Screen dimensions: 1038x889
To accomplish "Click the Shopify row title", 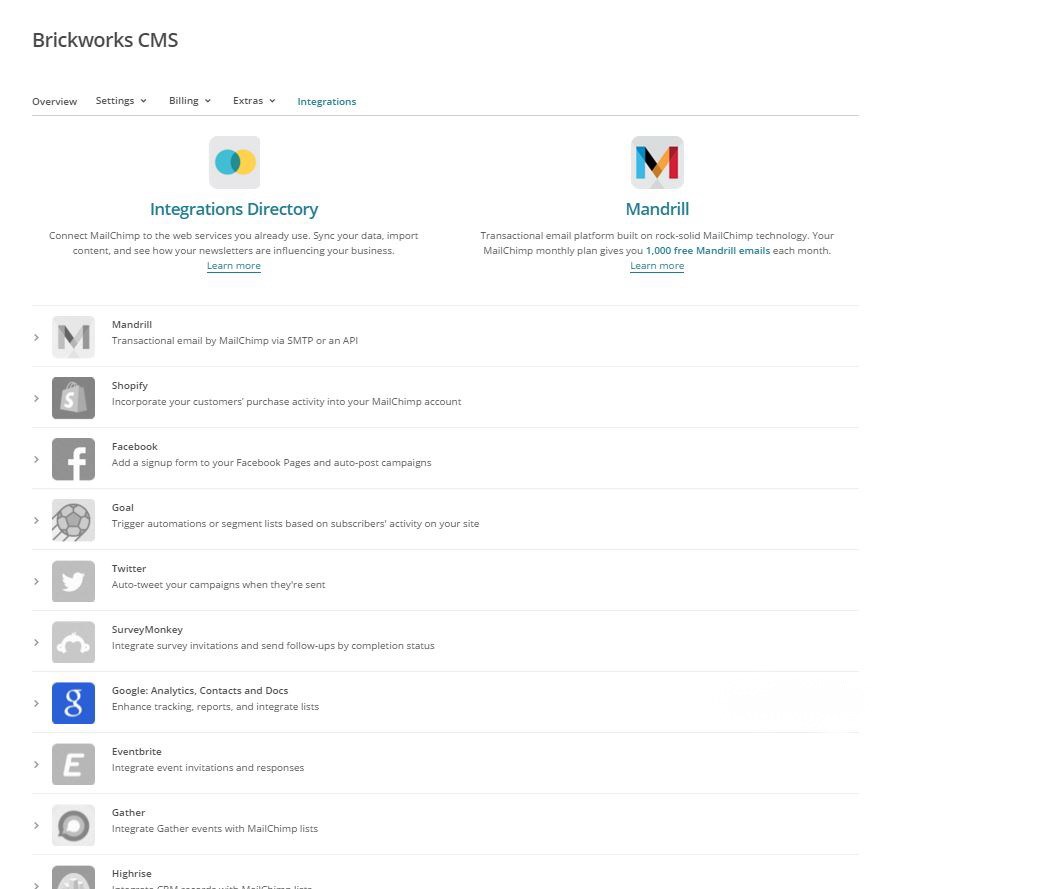I will [130, 385].
